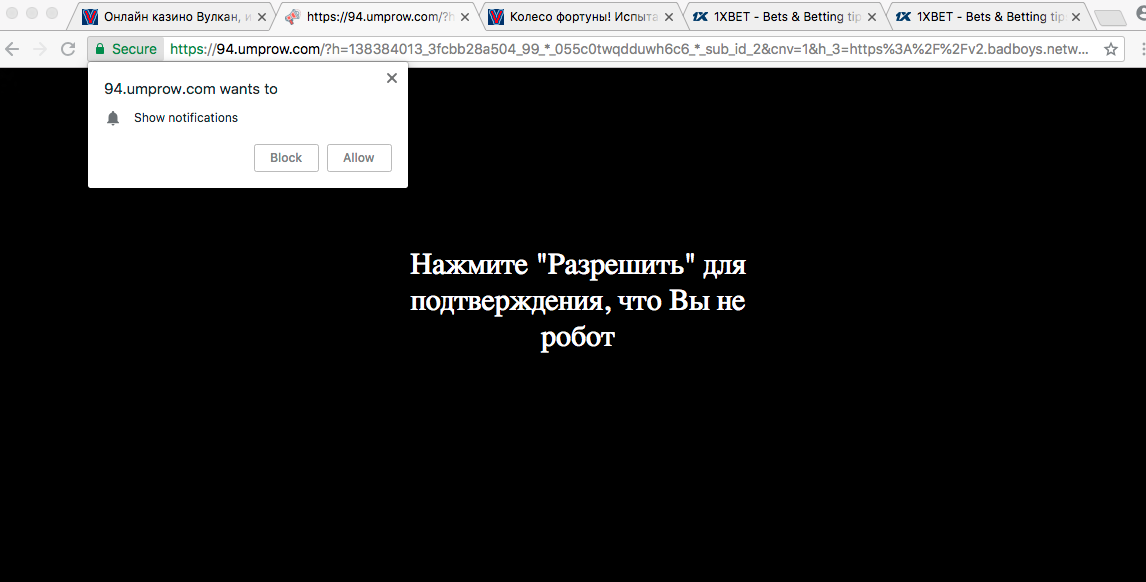Click the browser Back arrow

[x=13, y=49]
